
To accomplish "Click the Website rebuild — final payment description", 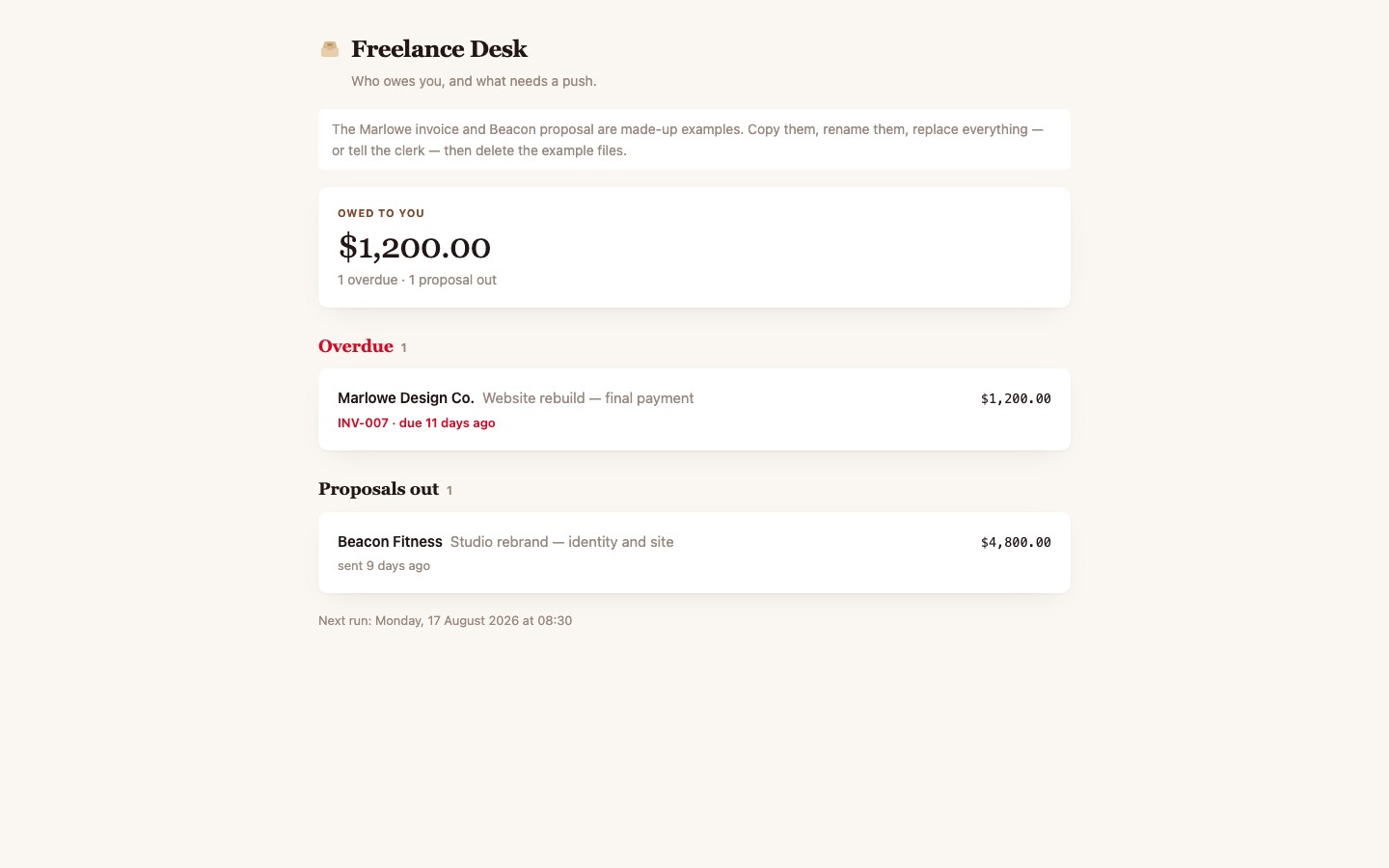I will click(x=587, y=398).
